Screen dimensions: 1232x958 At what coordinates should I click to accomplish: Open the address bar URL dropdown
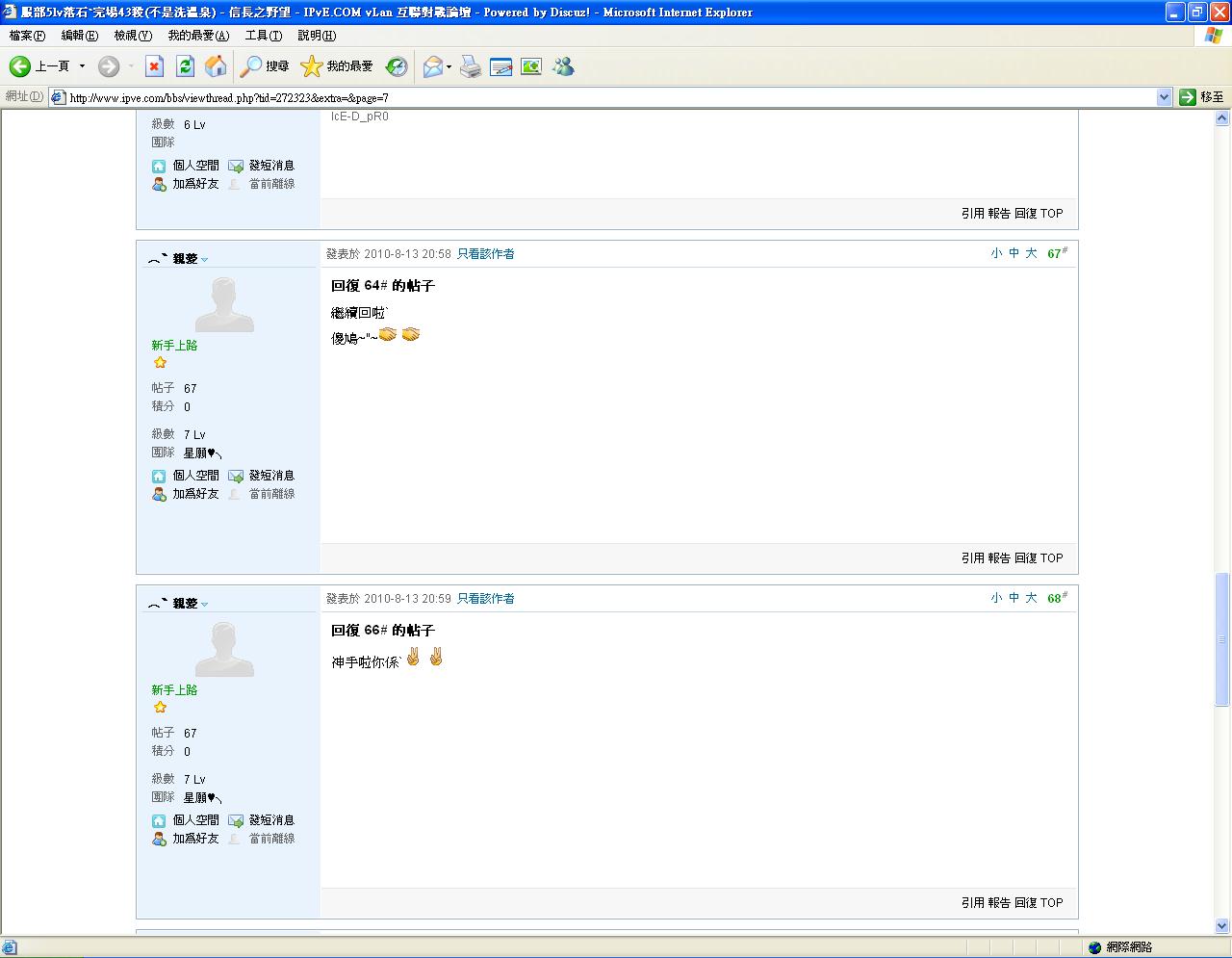[x=1164, y=97]
